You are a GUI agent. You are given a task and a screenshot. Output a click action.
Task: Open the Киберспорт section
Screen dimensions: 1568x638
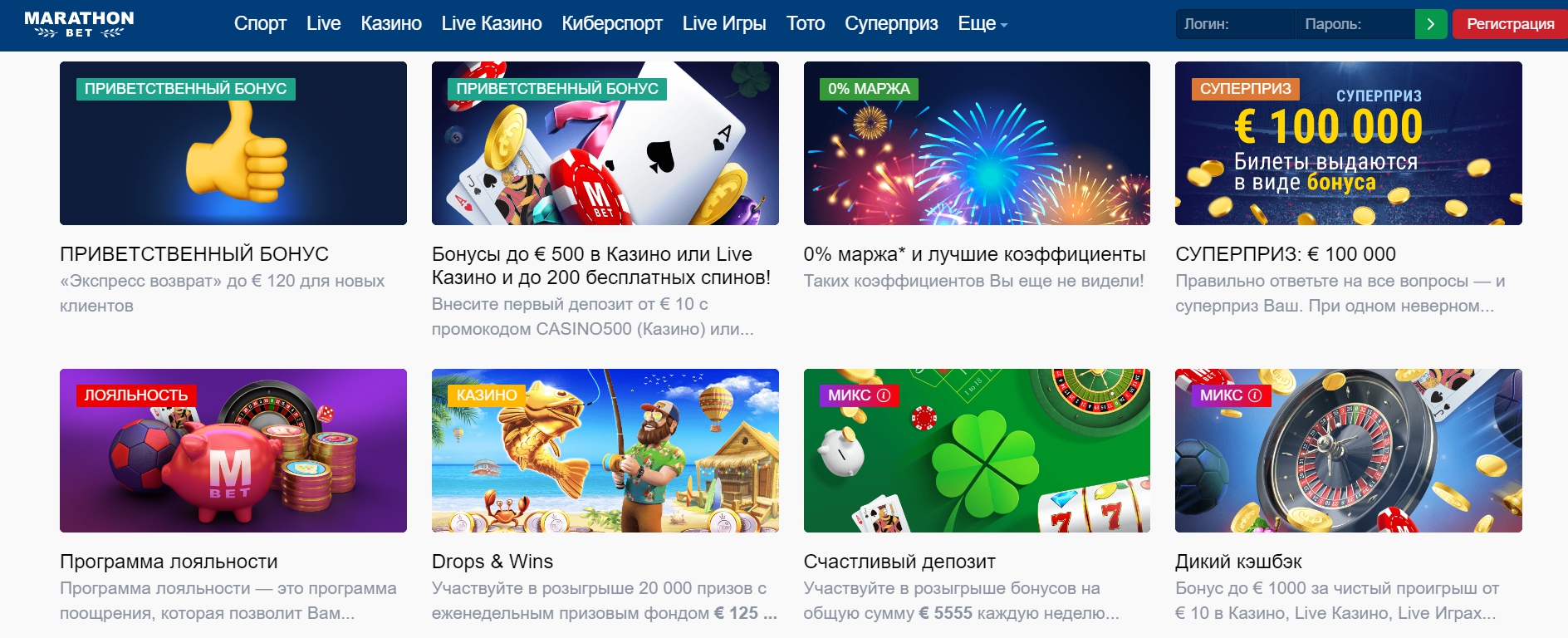point(612,24)
